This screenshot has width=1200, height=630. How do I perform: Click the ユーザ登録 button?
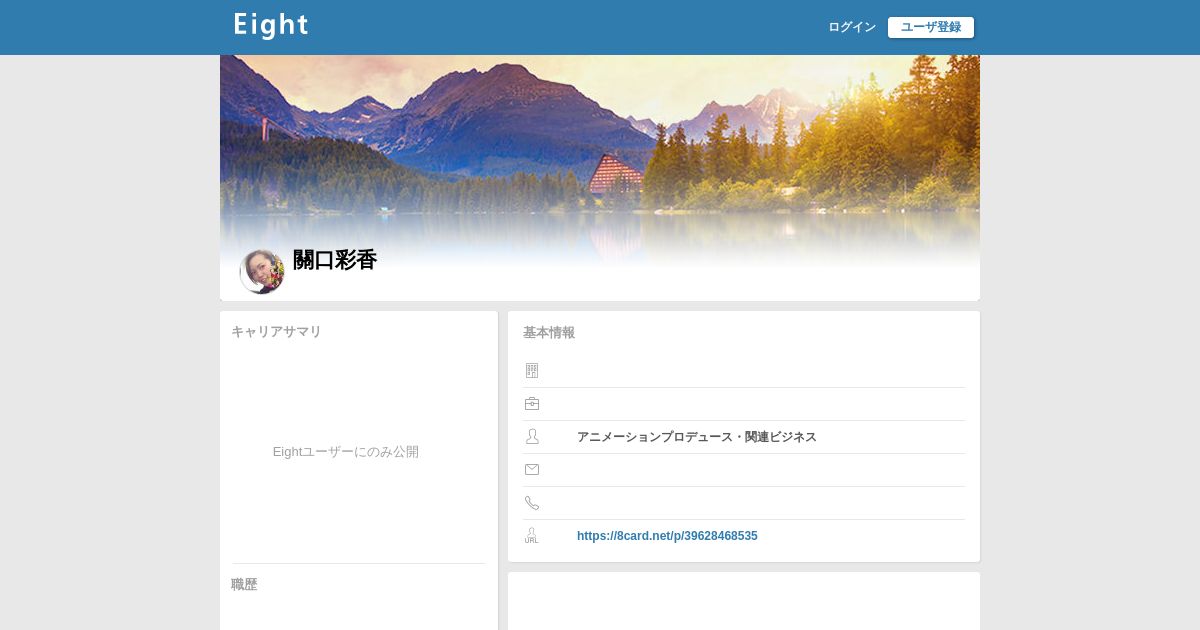tap(931, 27)
